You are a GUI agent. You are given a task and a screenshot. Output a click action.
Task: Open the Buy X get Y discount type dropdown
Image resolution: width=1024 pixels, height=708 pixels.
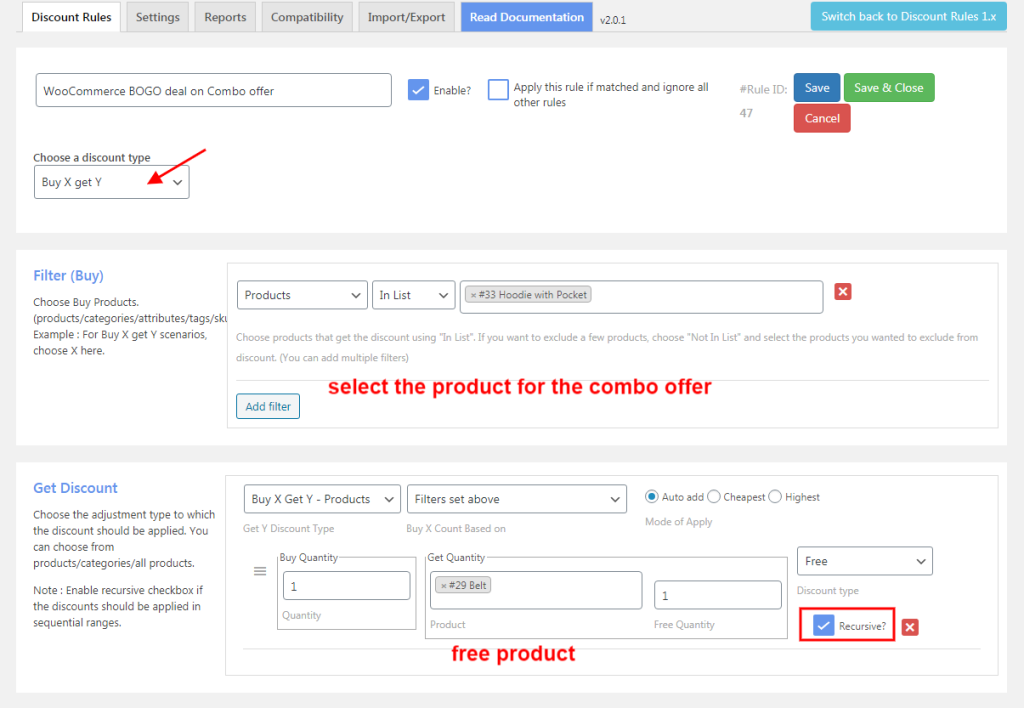(x=111, y=182)
